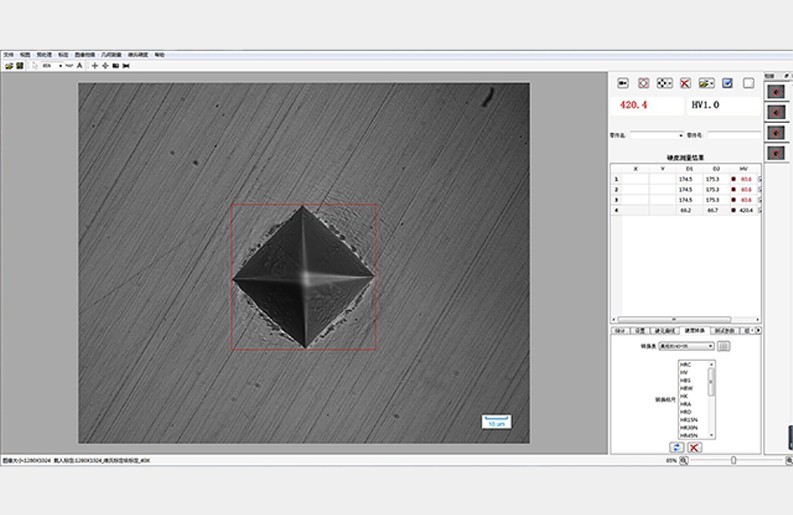Click the zoom-in magnifier at the status bar end
The width and height of the screenshot is (793, 515).
pos(789,460)
